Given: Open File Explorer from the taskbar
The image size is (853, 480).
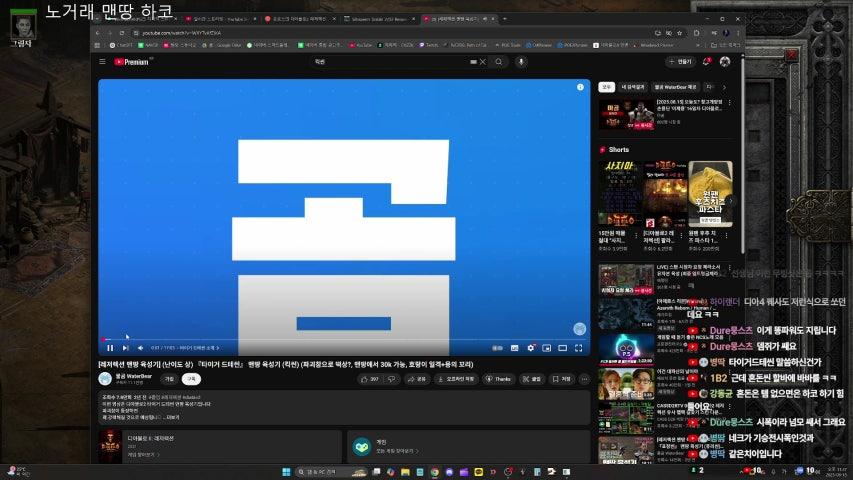Looking at the screenshot, I should coord(405,472).
